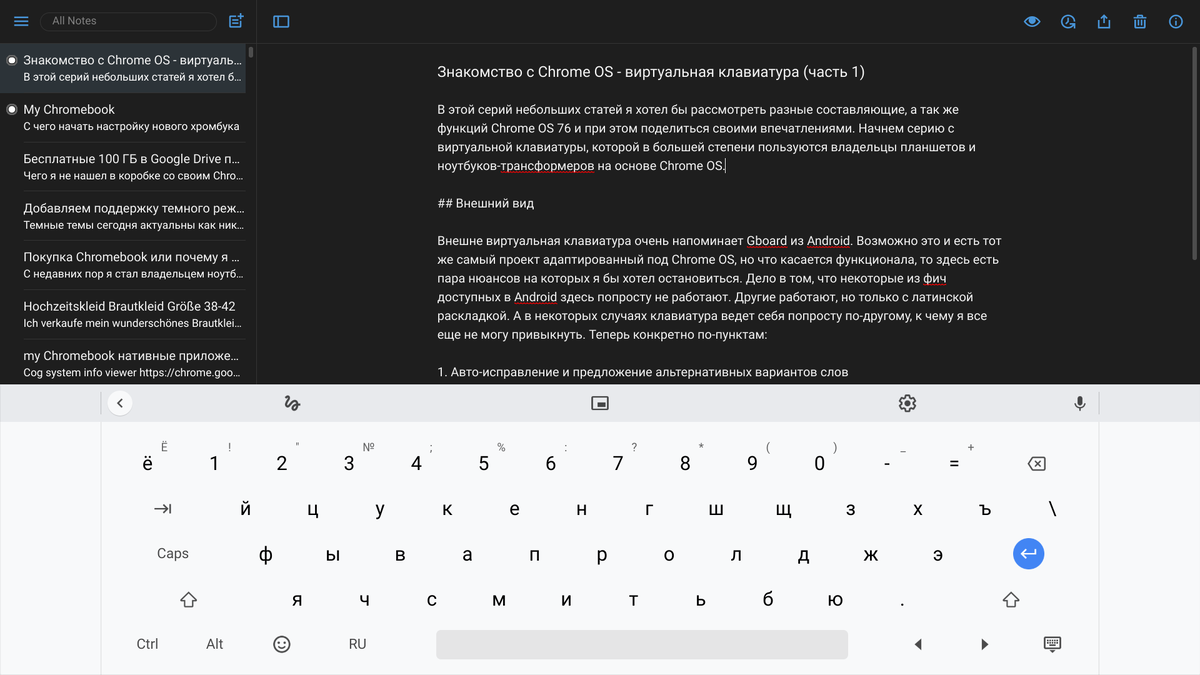Tap the minus key

(887, 463)
